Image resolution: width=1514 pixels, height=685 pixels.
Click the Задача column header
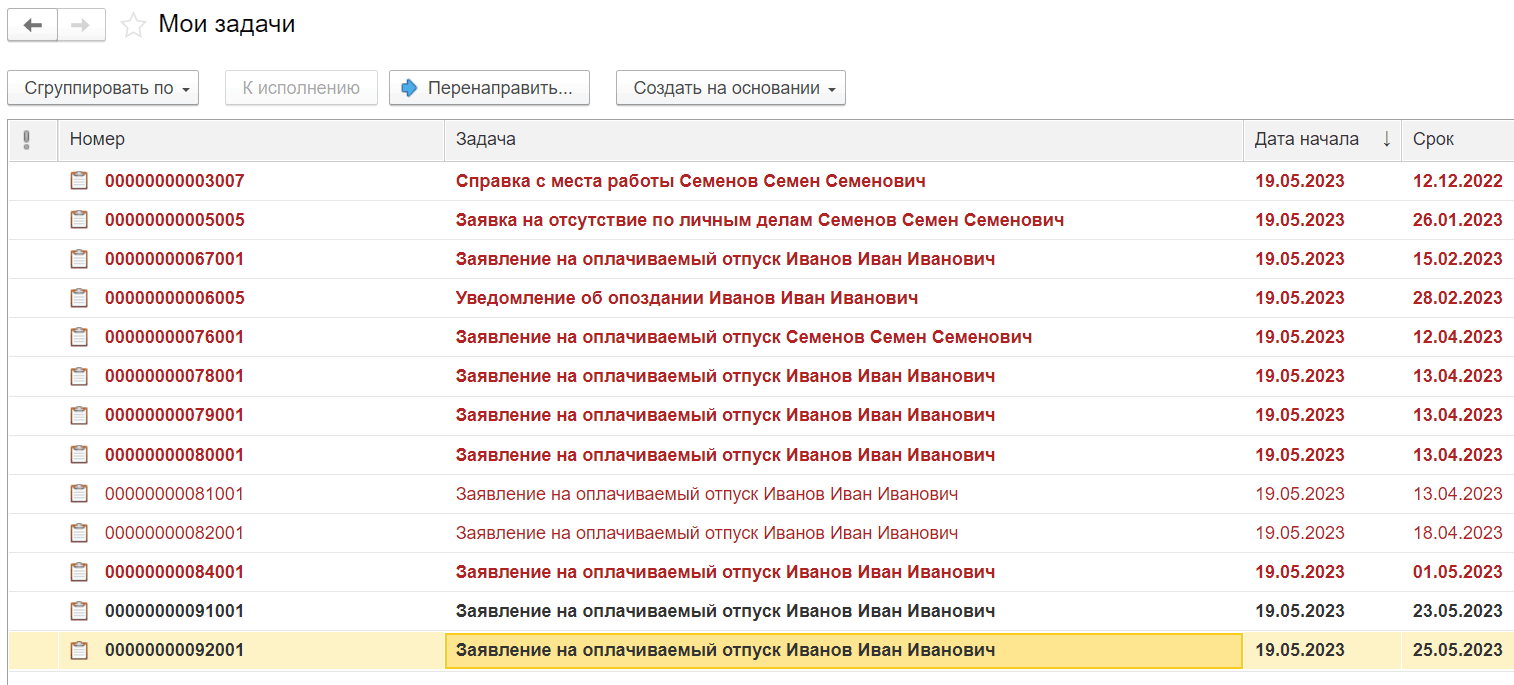coord(844,140)
